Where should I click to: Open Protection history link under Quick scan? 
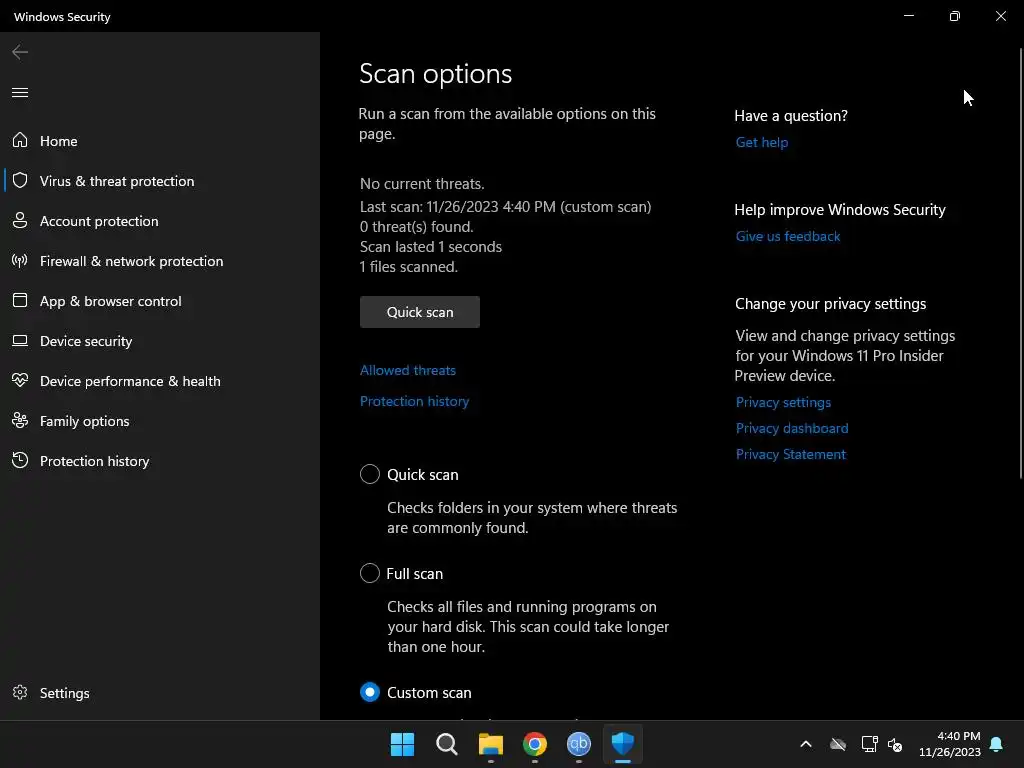pyautogui.click(x=415, y=401)
